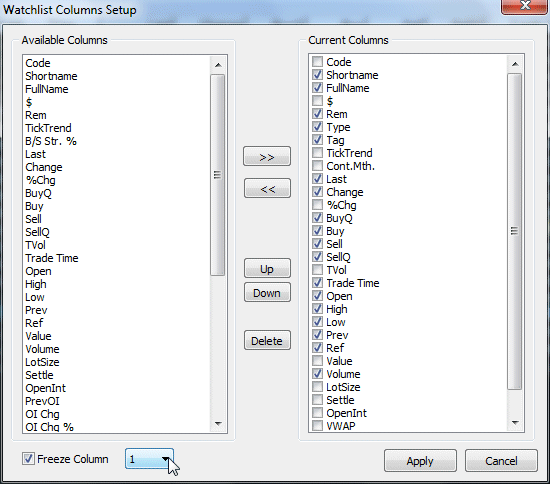Select TickTrend in Available Columns list
The image size is (550, 484).
[48, 128]
